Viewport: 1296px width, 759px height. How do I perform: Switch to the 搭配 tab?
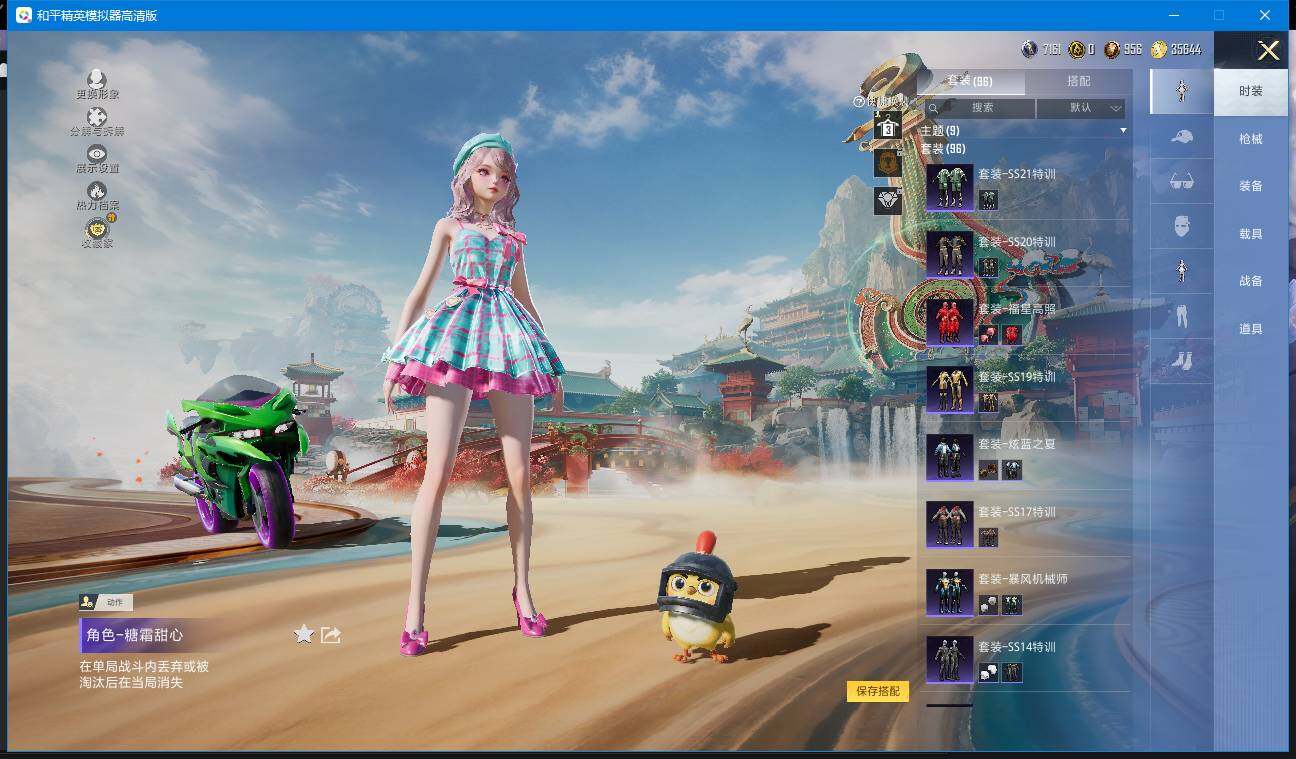pos(1079,81)
